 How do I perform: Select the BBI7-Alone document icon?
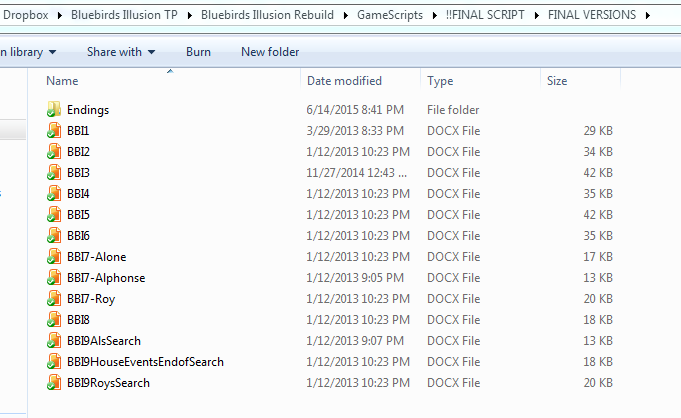(x=54, y=256)
